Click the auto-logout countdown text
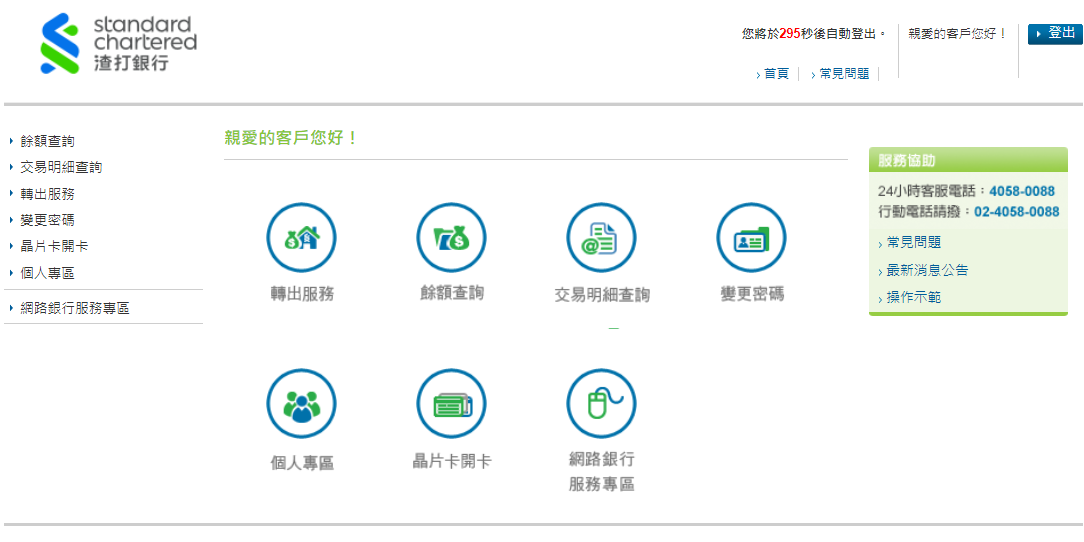This screenshot has height=542, width=1084. (x=814, y=33)
